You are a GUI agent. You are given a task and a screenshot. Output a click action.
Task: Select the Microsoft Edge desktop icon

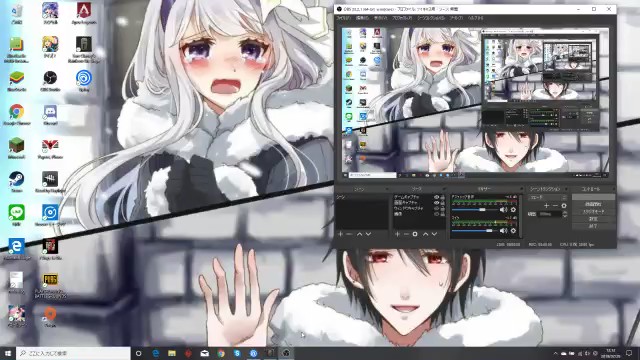[x=17, y=249]
